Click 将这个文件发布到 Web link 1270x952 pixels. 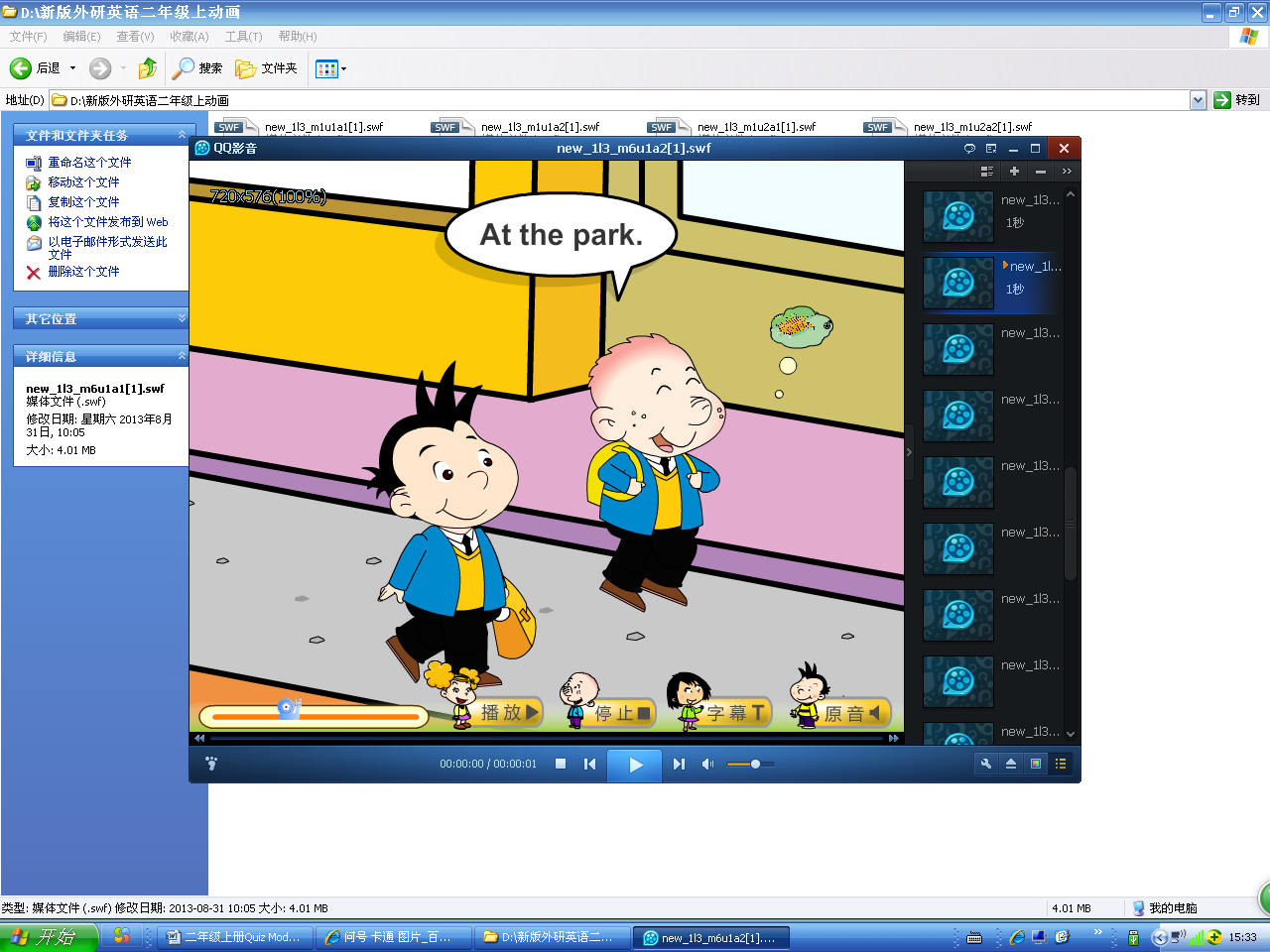[x=108, y=222]
